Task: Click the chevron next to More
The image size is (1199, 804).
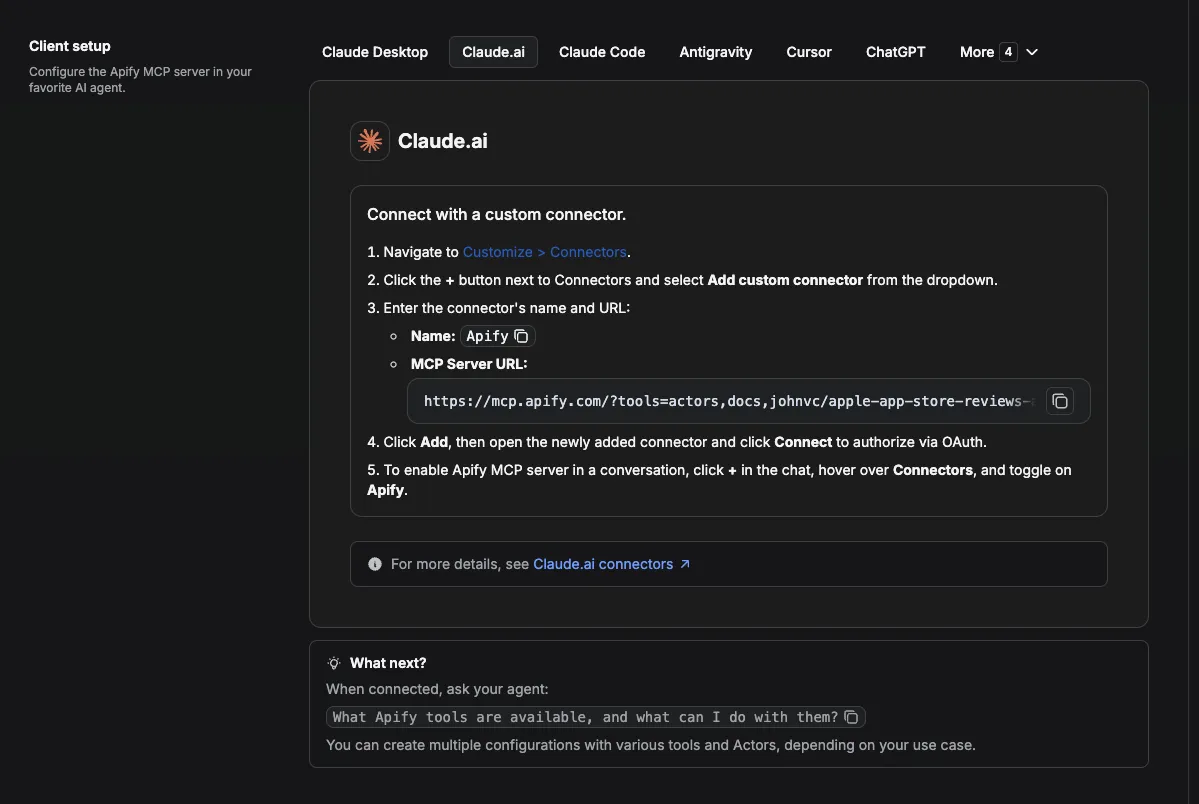Action: tap(1032, 52)
